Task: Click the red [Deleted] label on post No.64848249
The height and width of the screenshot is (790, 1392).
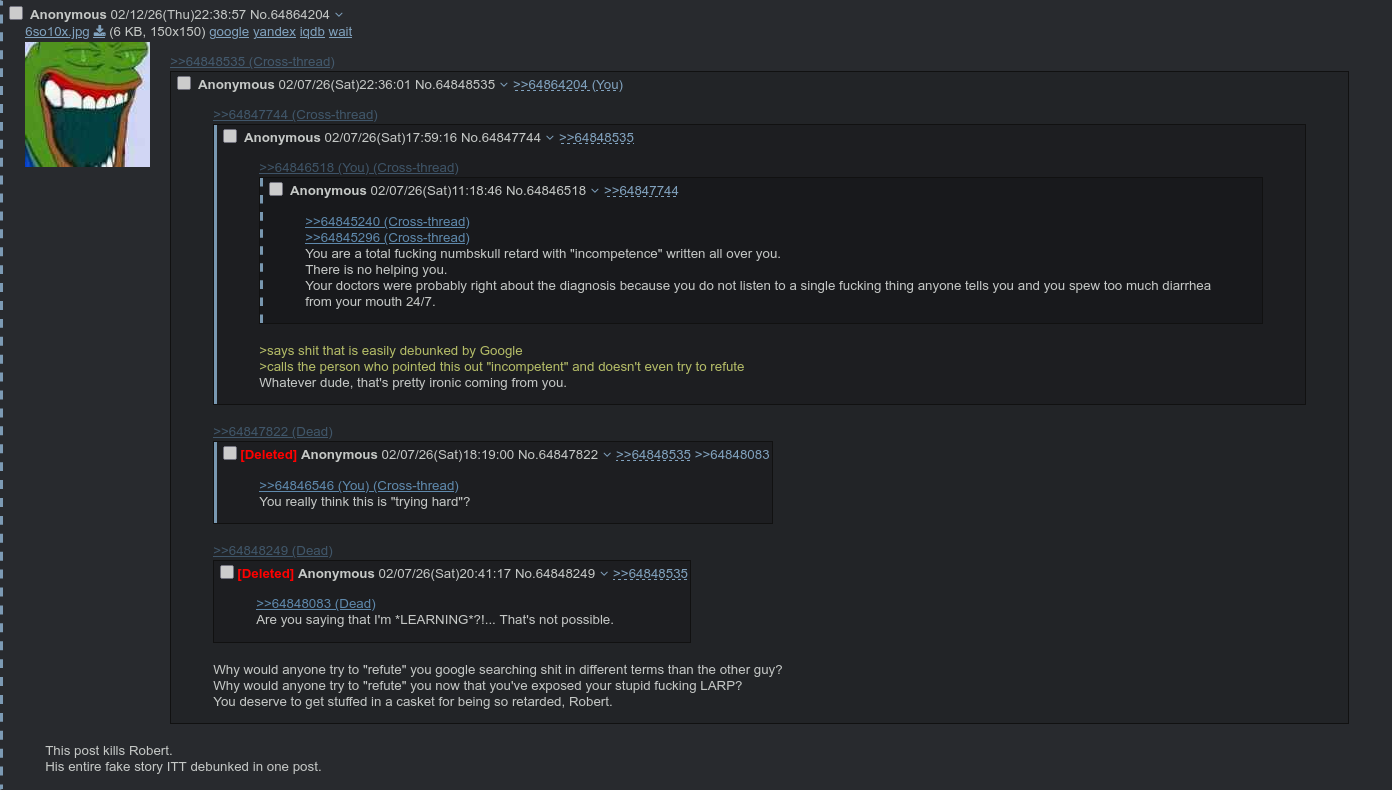Action: (266, 574)
